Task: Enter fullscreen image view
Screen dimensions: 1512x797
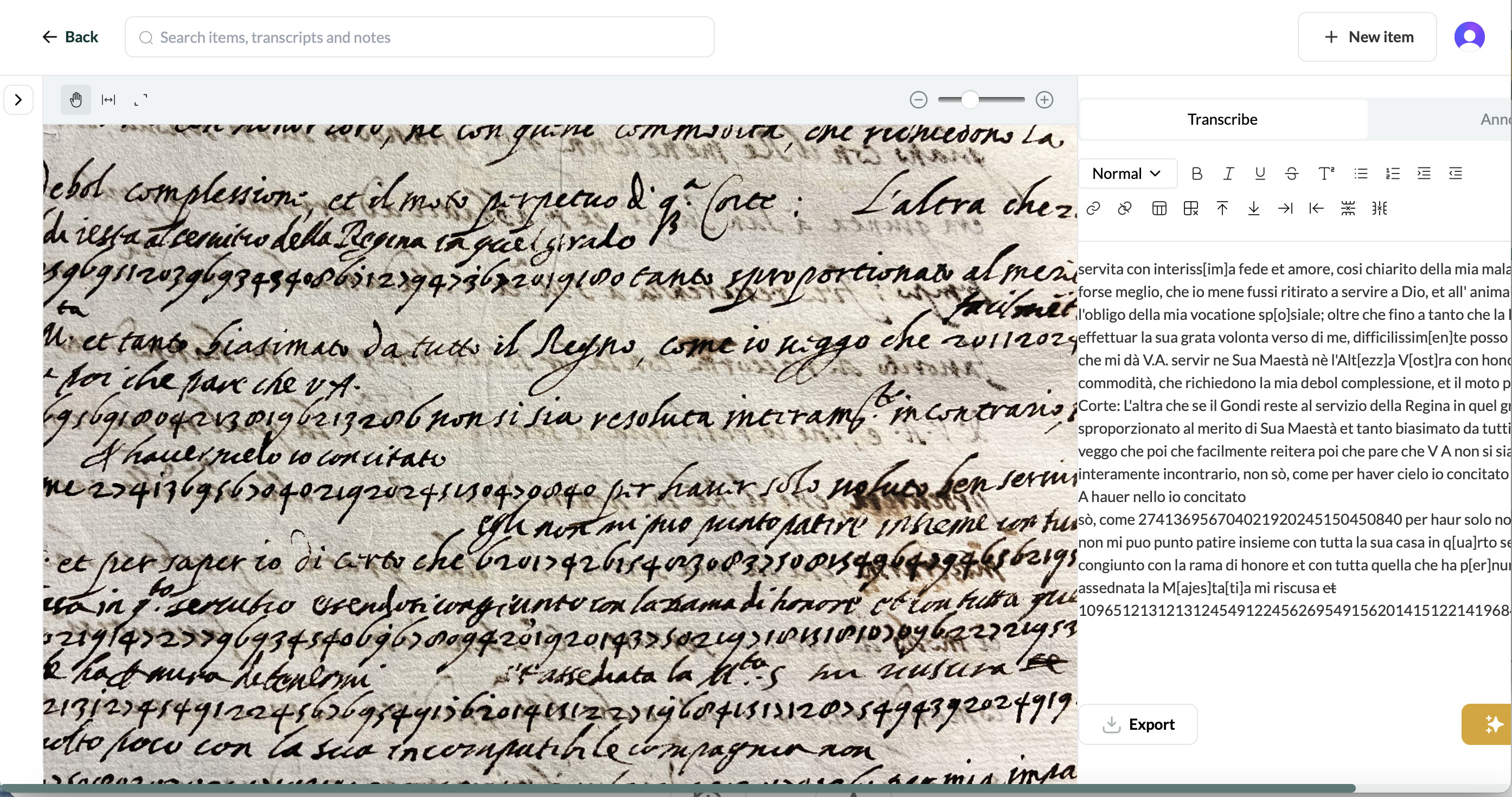Action: [141, 100]
